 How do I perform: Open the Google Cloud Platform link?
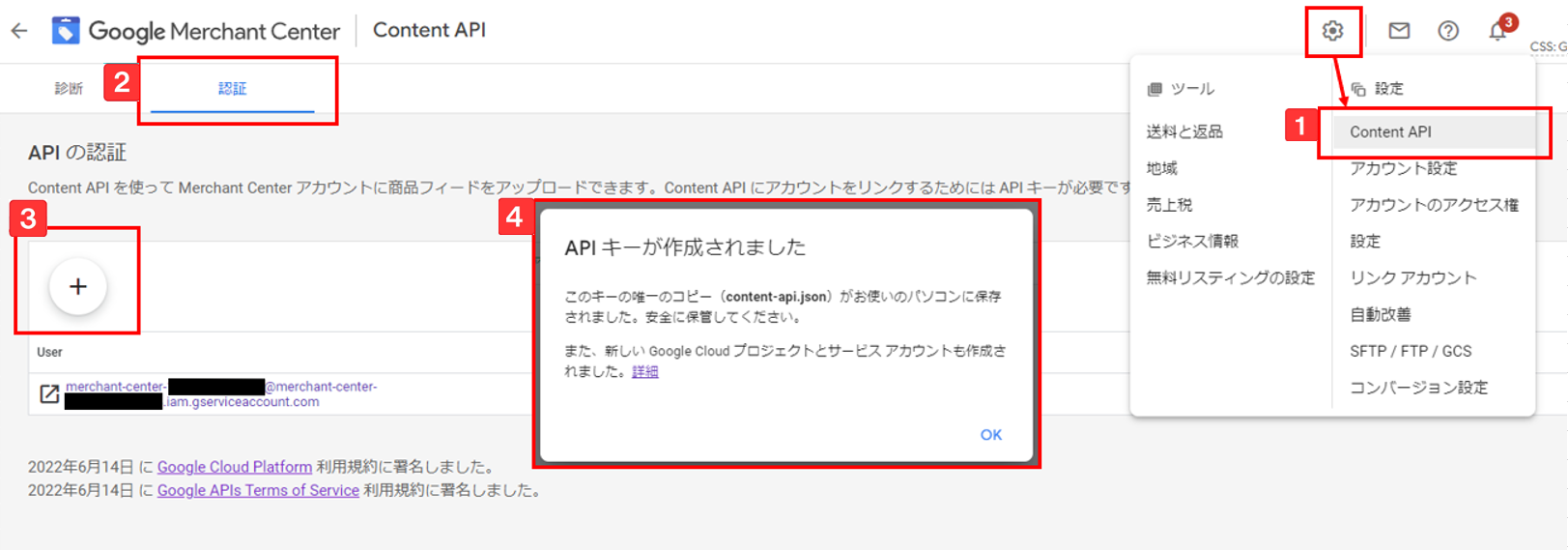235,467
